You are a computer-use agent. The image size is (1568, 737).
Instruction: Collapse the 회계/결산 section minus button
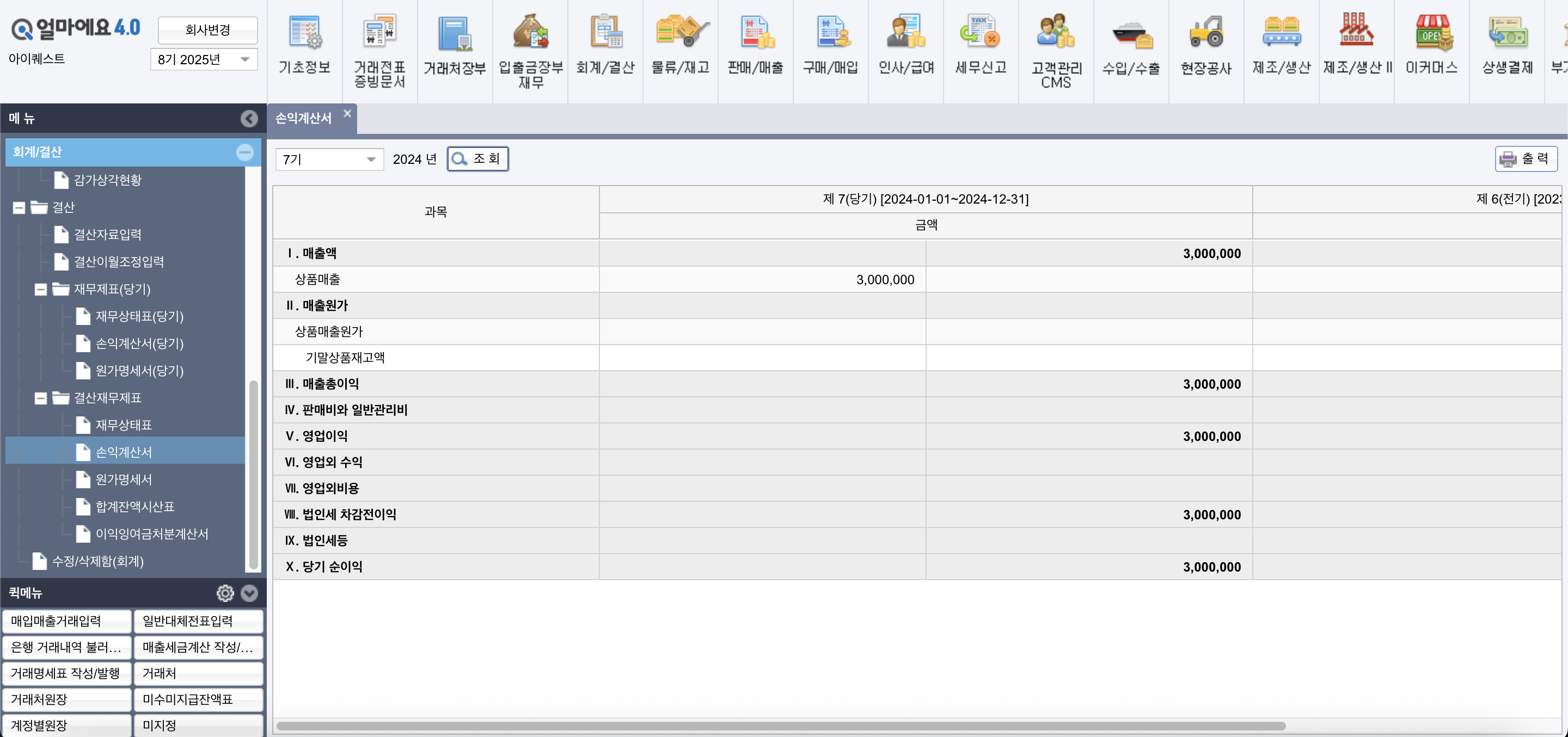(244, 152)
